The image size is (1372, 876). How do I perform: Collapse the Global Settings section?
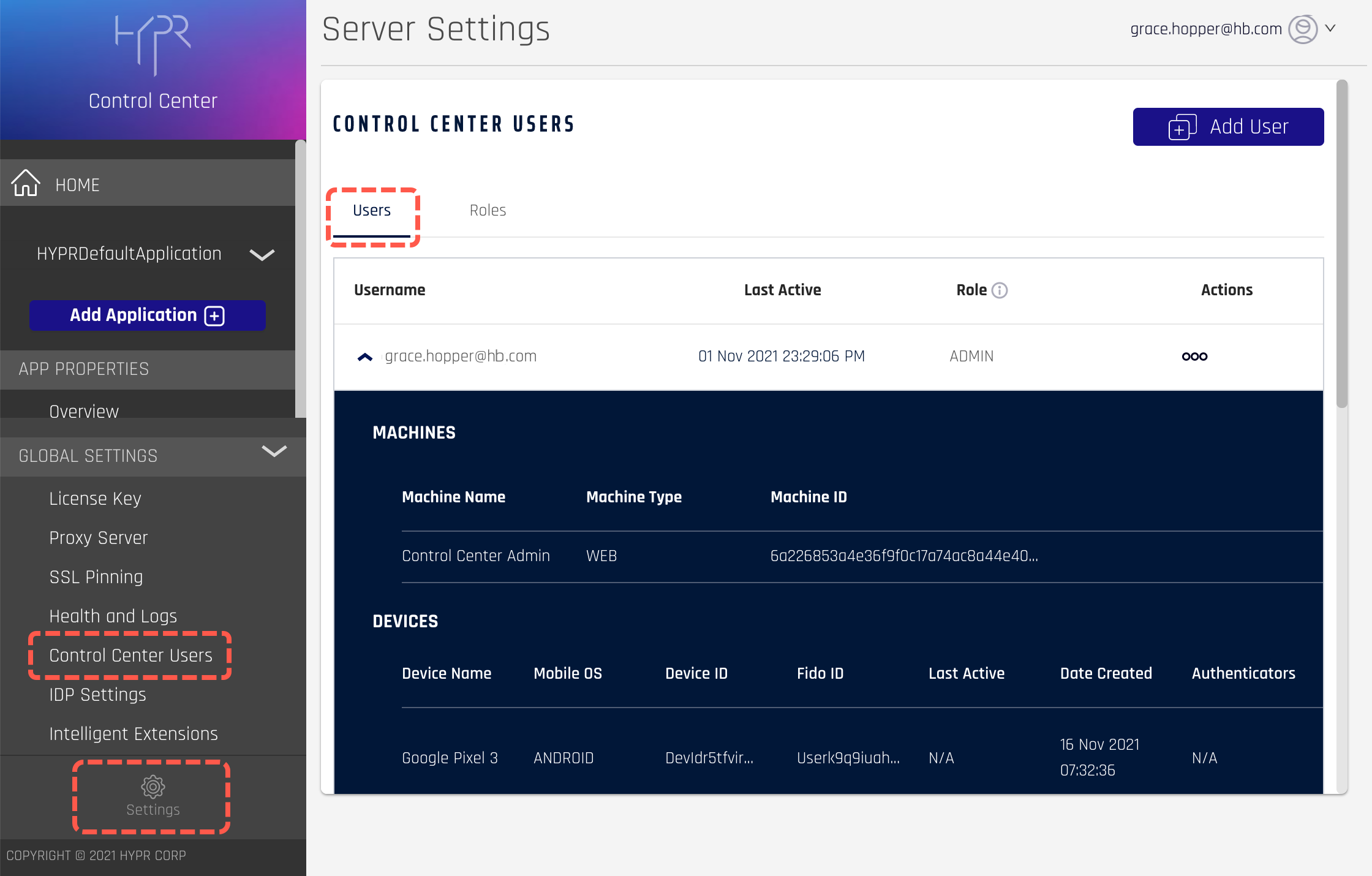tap(274, 451)
